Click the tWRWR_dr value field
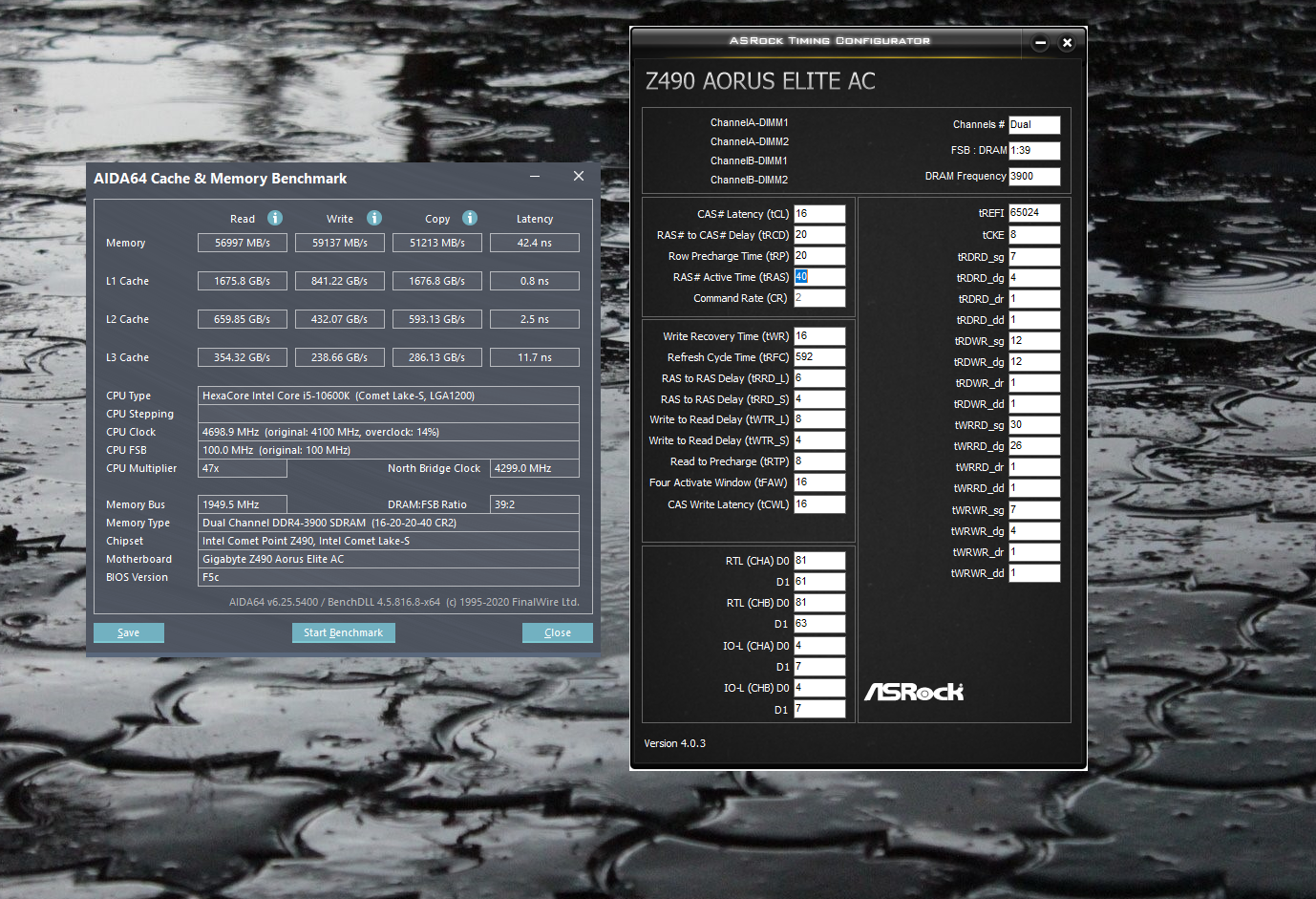Image resolution: width=1316 pixels, height=899 pixels. click(1034, 552)
